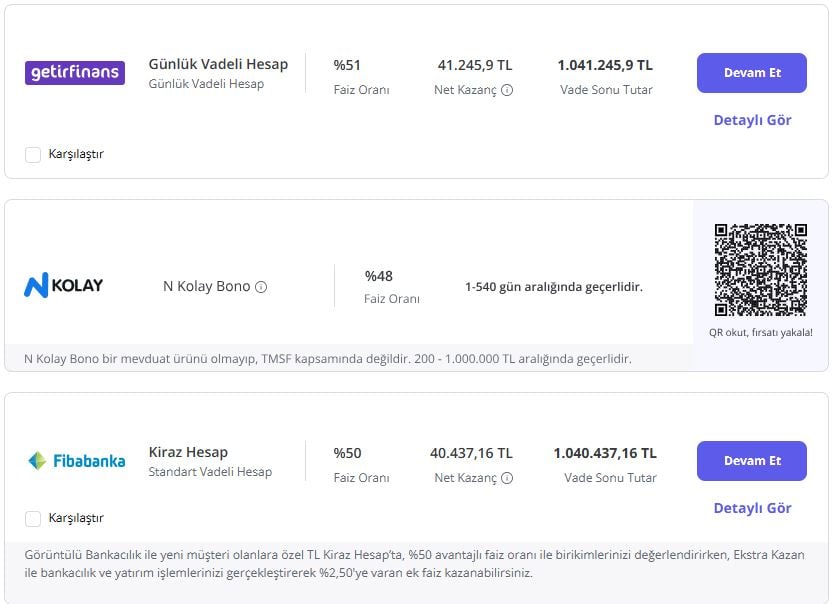Open Detaylı Gör for the getirfinans offer
This screenshot has width=834, height=604.
[752, 120]
